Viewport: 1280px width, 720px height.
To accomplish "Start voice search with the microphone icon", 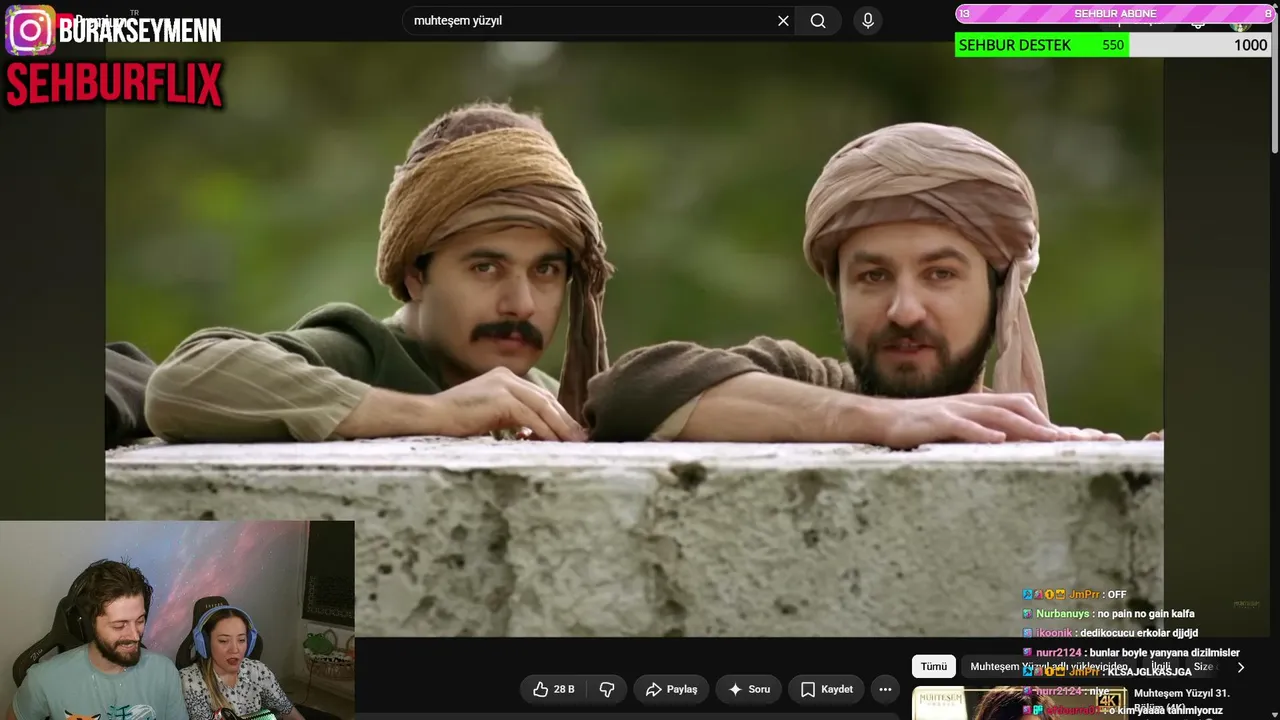I will [x=868, y=21].
